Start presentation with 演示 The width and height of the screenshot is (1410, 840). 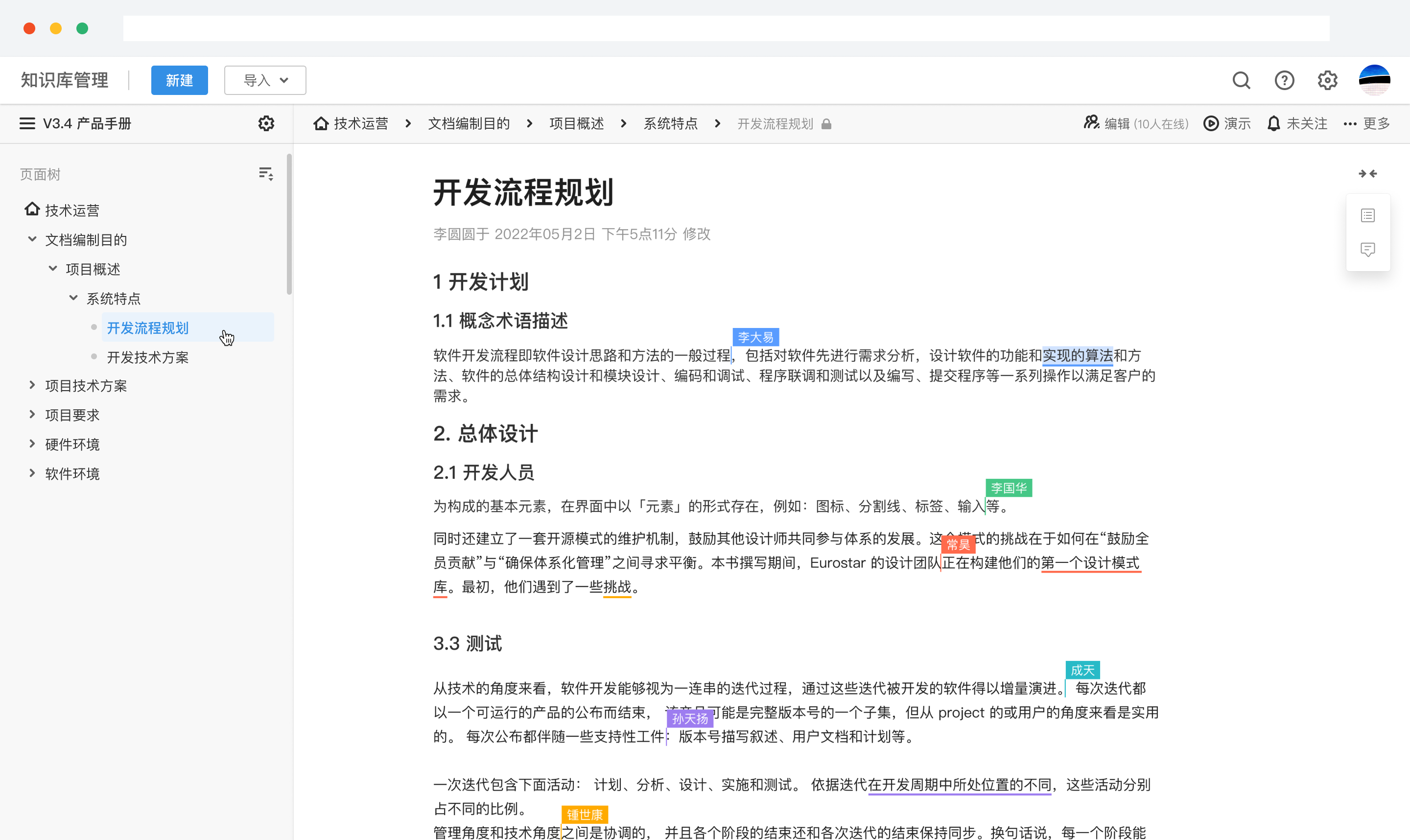[1226, 123]
